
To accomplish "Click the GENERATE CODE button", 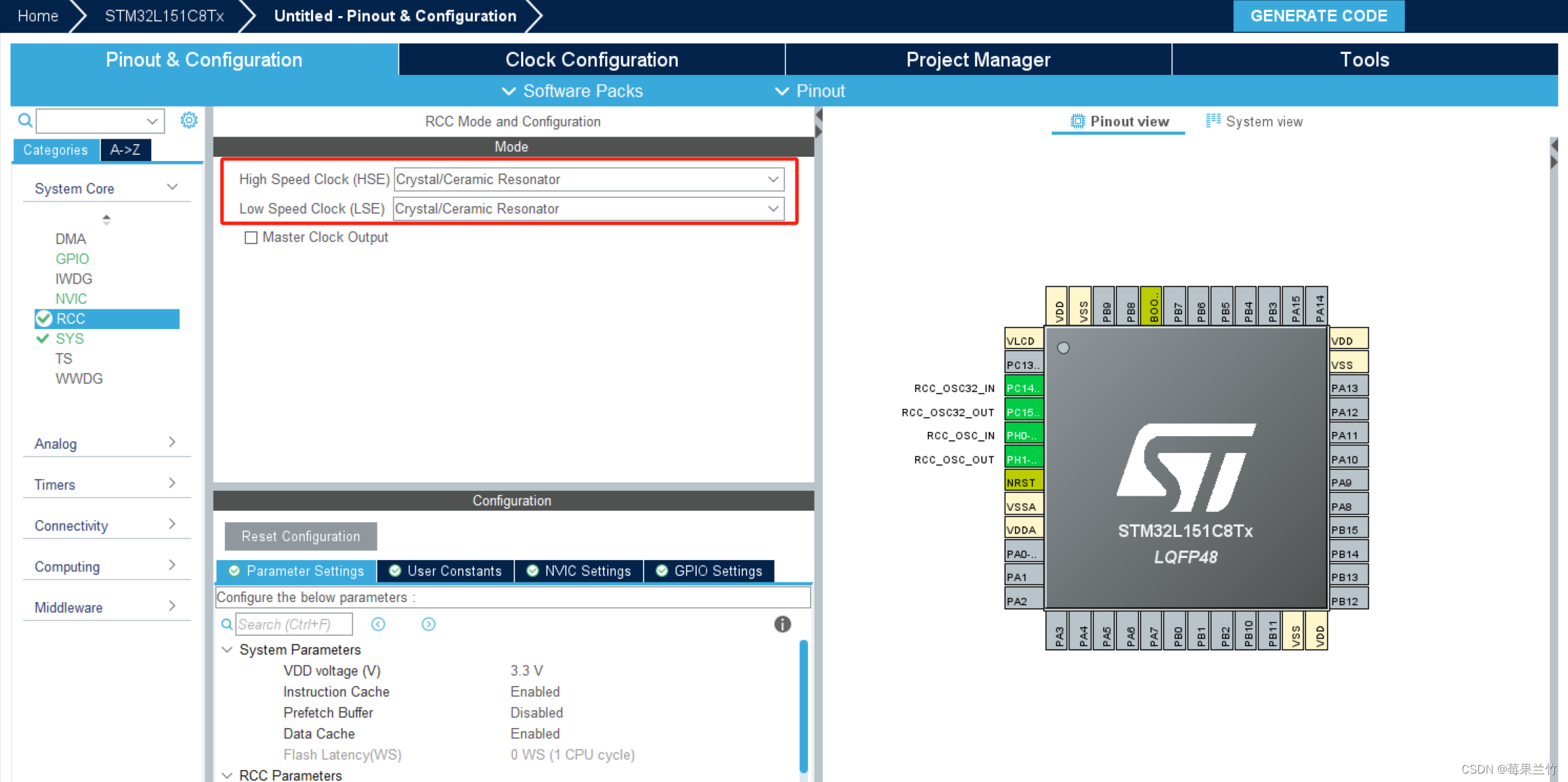I will (x=1318, y=15).
